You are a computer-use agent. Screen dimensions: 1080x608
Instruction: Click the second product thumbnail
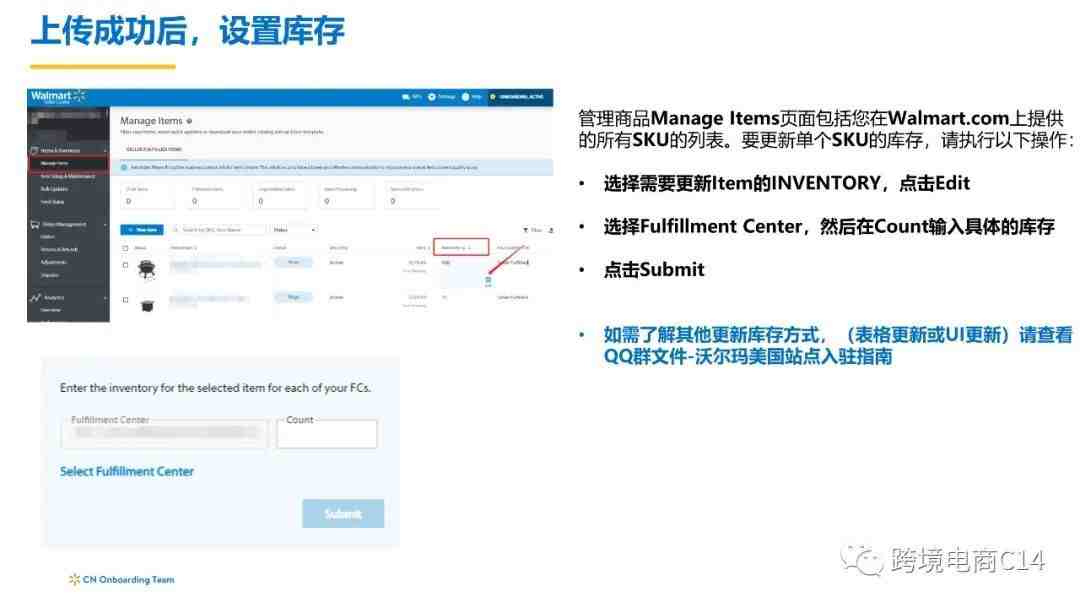(x=147, y=304)
